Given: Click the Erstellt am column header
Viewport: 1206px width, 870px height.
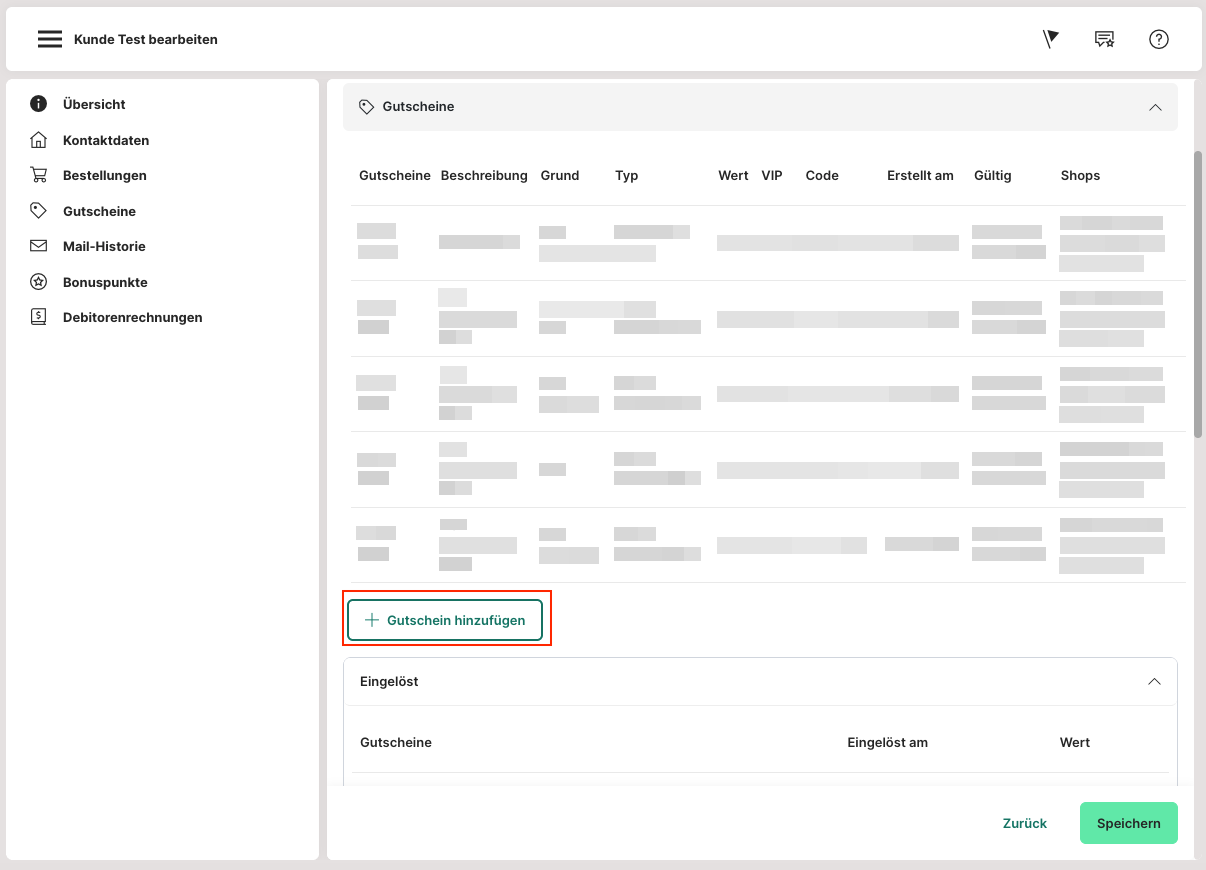Looking at the screenshot, I should click(920, 175).
